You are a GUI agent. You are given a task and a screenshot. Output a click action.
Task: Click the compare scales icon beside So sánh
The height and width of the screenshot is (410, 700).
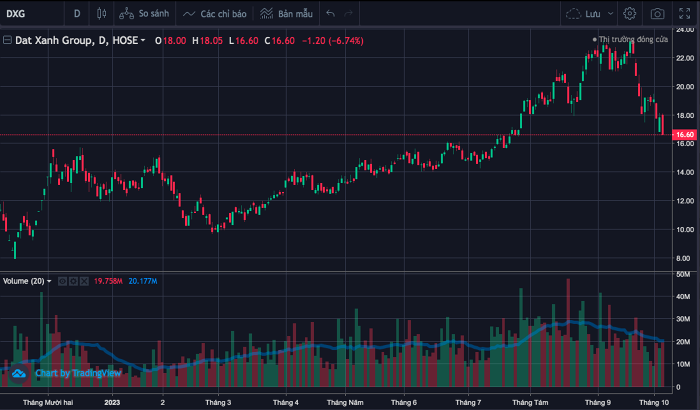[x=126, y=14]
